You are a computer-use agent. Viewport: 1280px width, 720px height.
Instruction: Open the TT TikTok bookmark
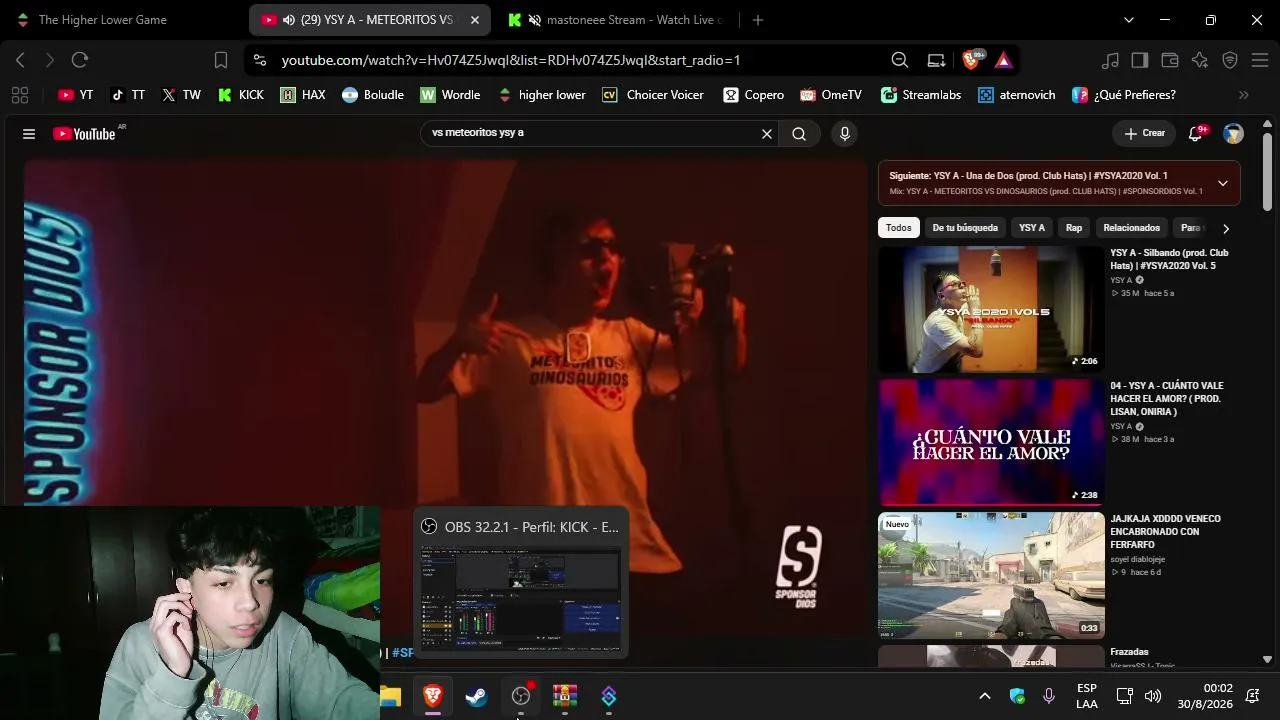coord(128,95)
